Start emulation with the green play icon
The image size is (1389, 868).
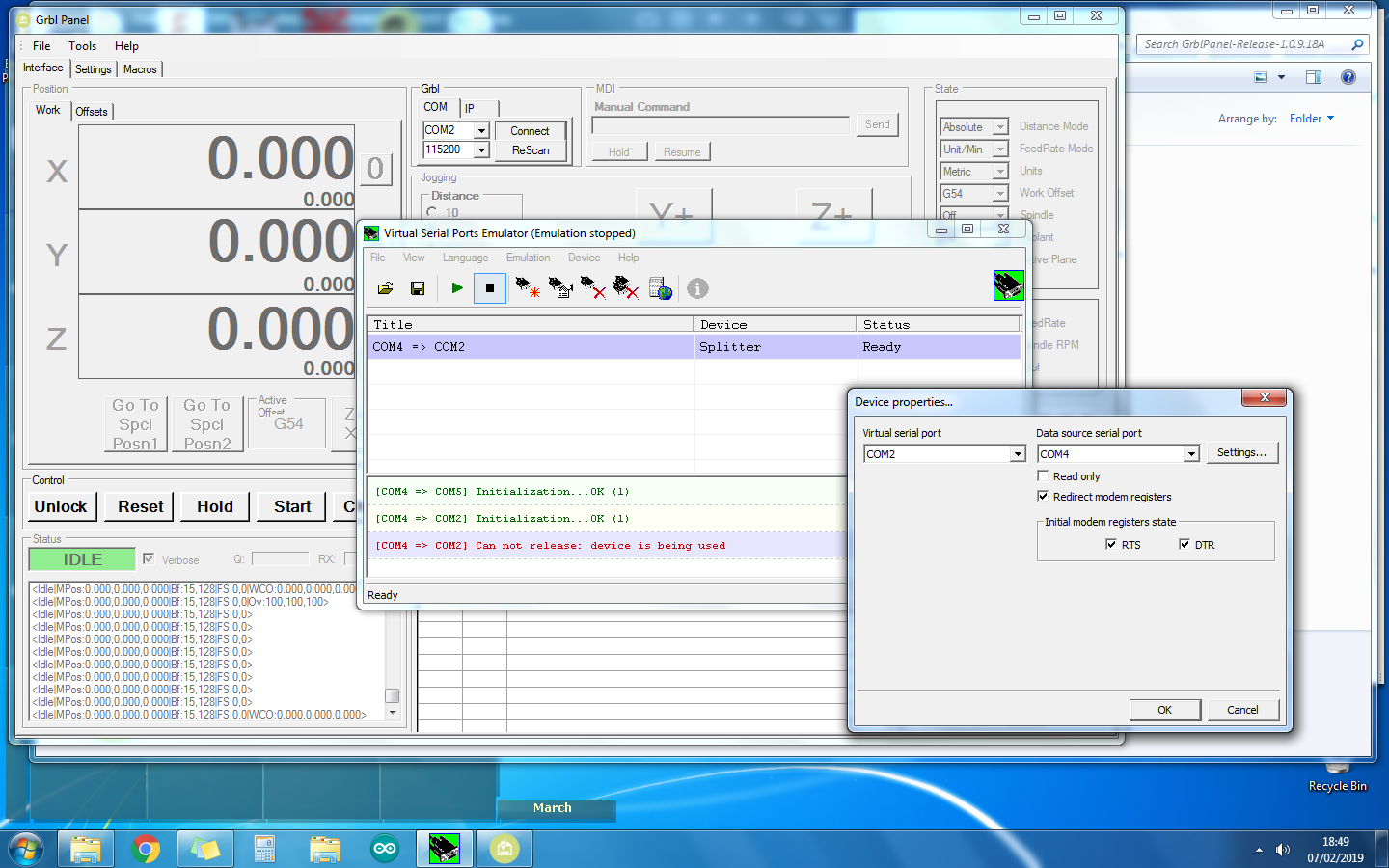457,287
